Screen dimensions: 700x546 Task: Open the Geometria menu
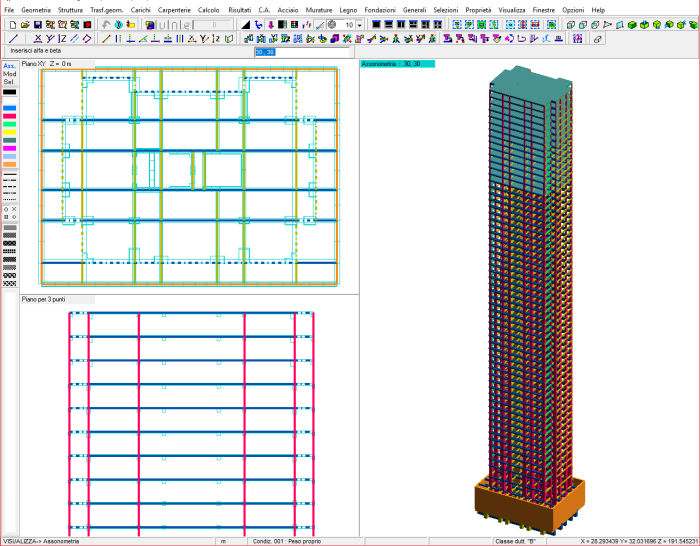click(x=36, y=9)
